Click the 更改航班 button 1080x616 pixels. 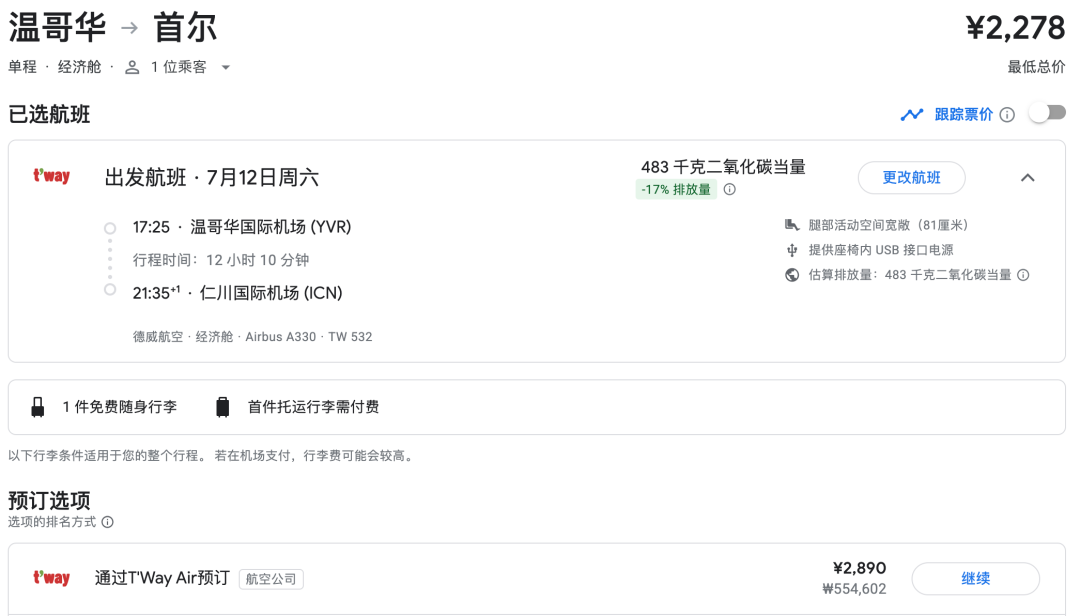pyautogui.click(x=911, y=178)
